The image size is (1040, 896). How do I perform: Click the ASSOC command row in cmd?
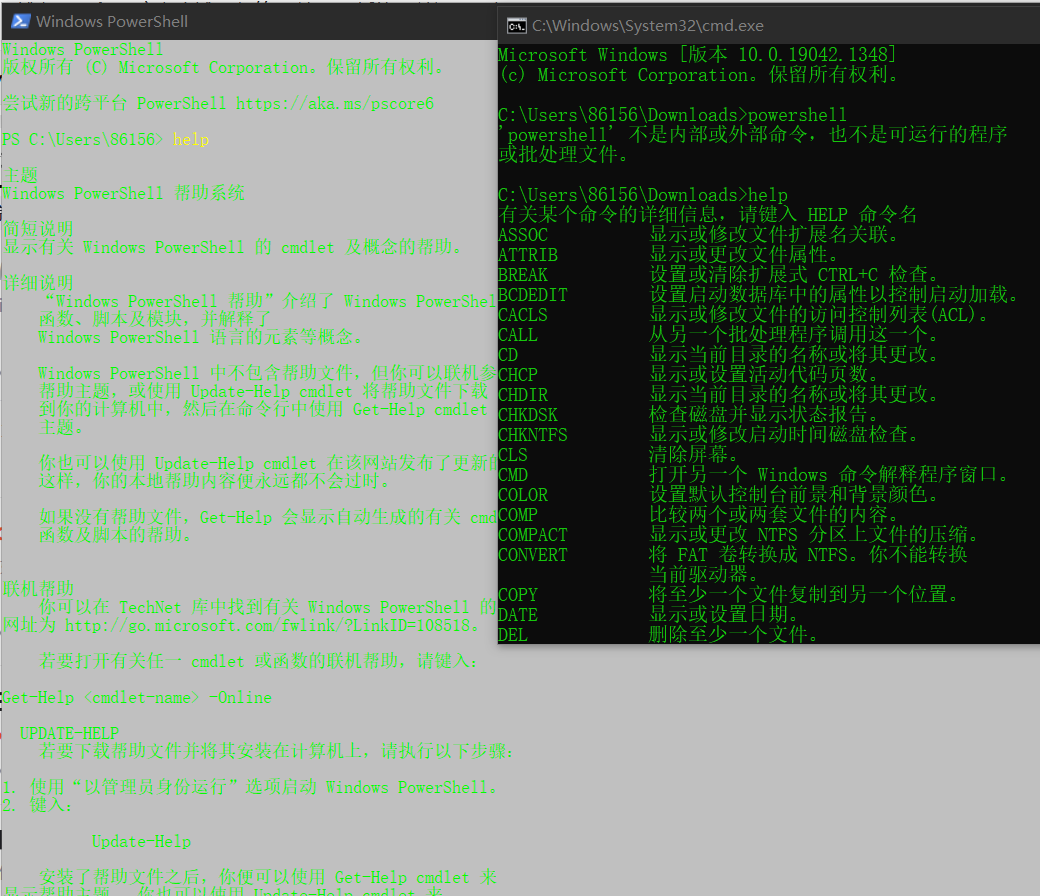coord(698,235)
